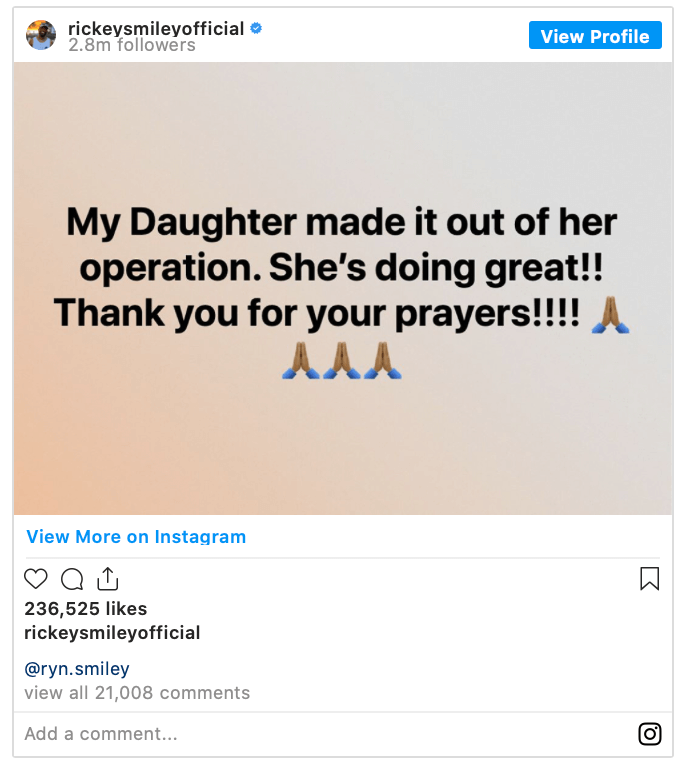Open the rickeysmileyofficial header username
This screenshot has width=688, height=770.
[155, 28]
